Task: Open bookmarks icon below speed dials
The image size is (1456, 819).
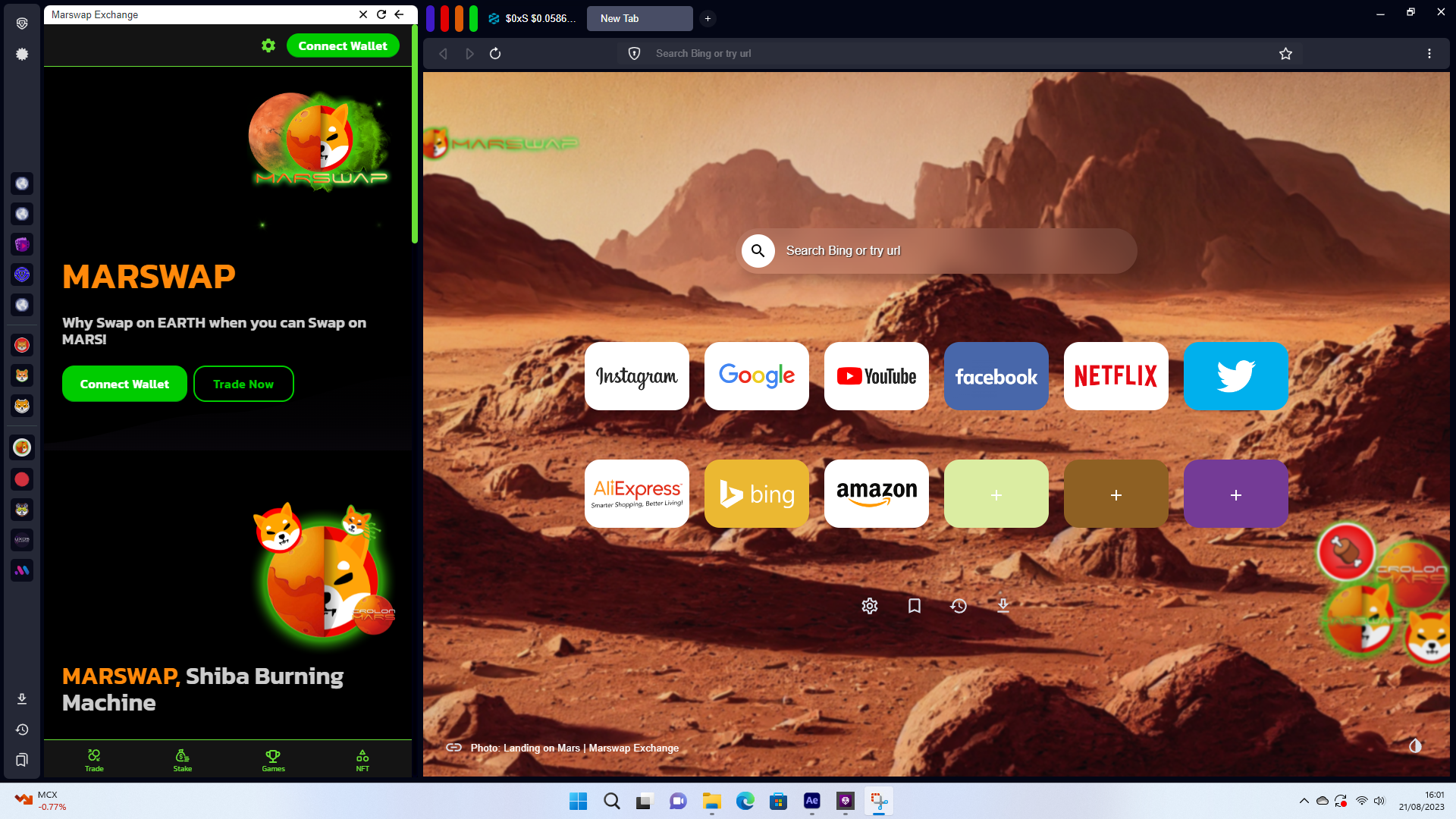Action: [x=915, y=606]
